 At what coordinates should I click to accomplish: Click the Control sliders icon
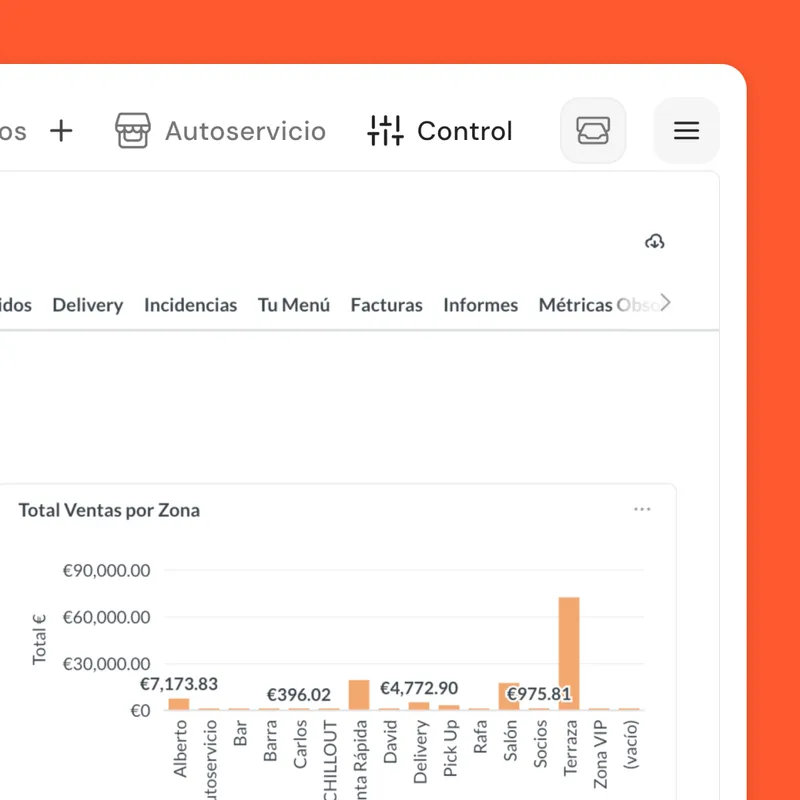pos(385,131)
